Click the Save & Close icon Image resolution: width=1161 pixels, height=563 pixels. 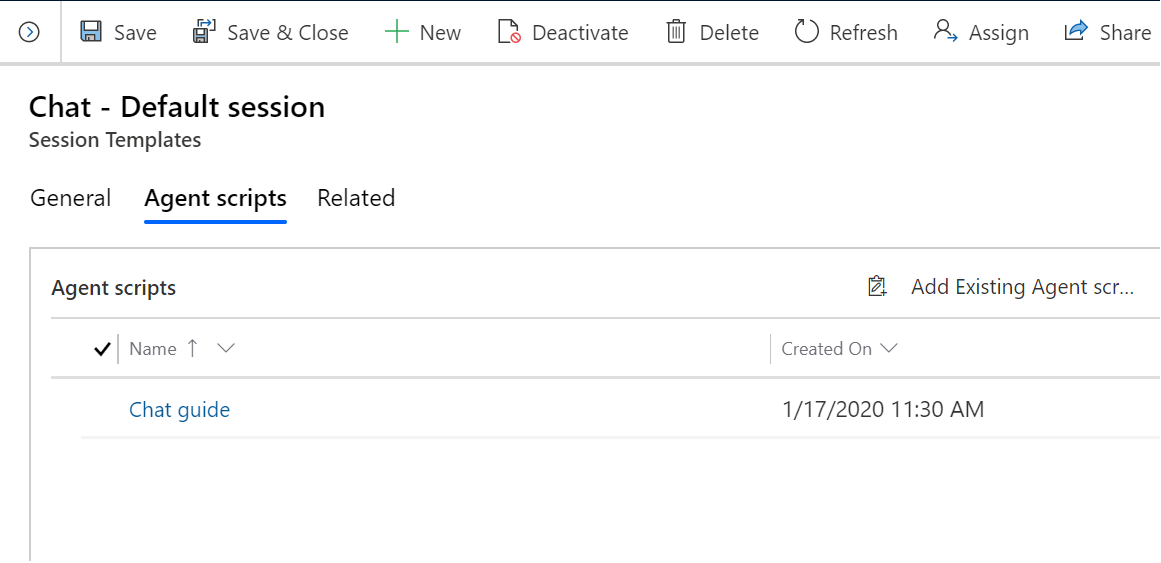pyautogui.click(x=203, y=33)
